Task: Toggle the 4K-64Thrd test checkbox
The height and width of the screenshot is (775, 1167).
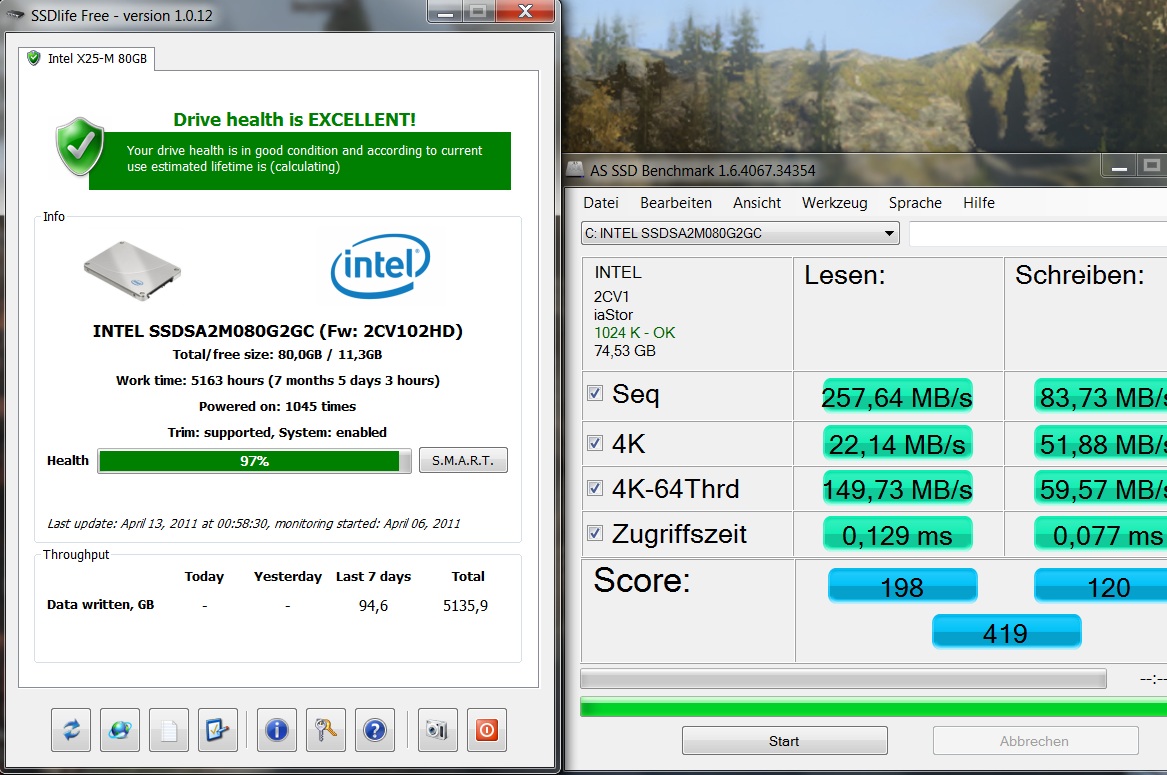Action: (595, 488)
